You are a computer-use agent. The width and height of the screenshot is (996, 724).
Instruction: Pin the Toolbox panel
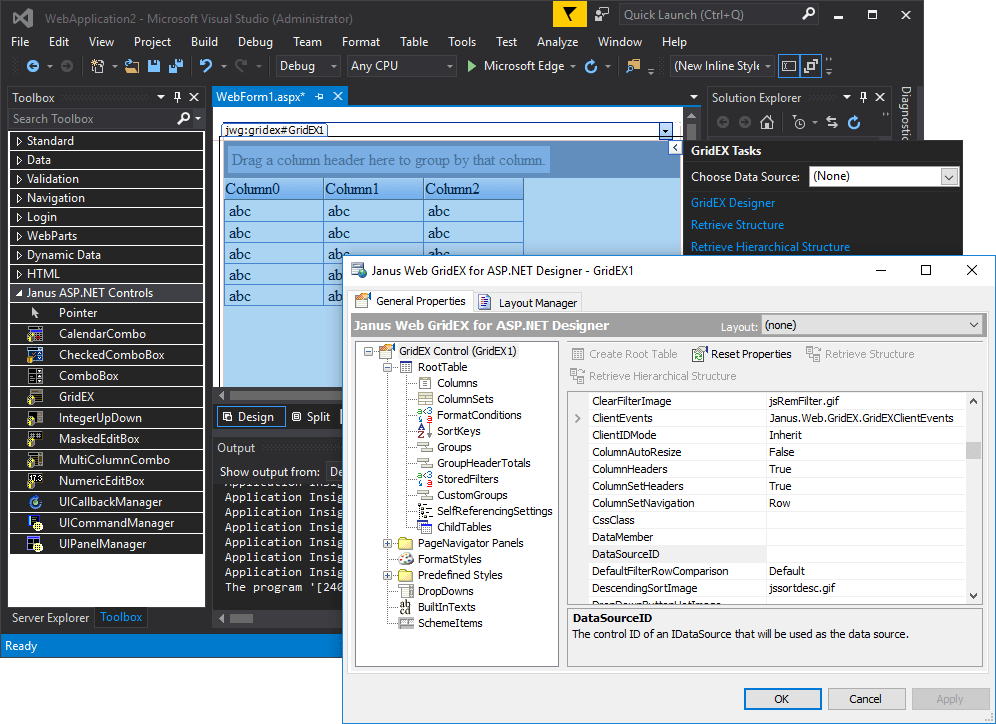(x=177, y=97)
